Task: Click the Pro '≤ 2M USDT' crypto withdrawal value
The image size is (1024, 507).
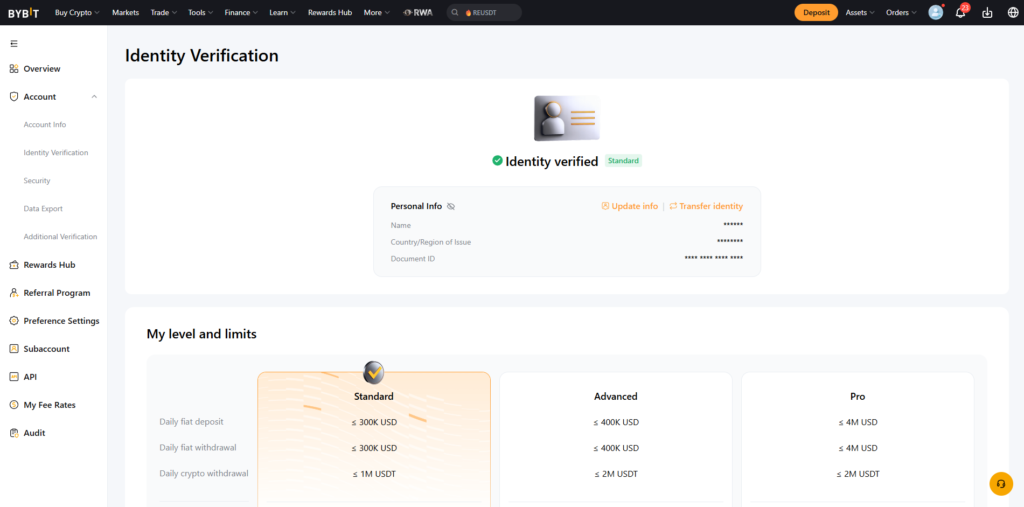Action: [858, 474]
